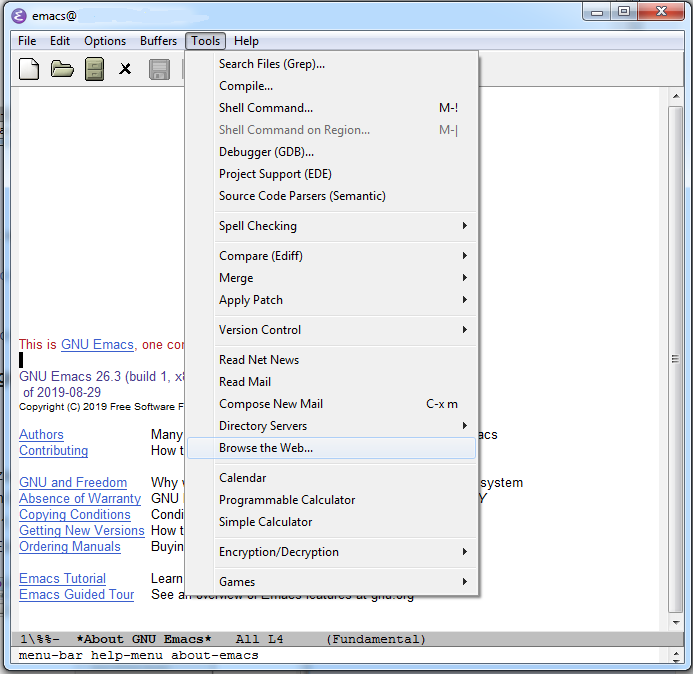Expand the Apply Patch submenu
Viewport: 693px width, 674px height.
[331, 300]
